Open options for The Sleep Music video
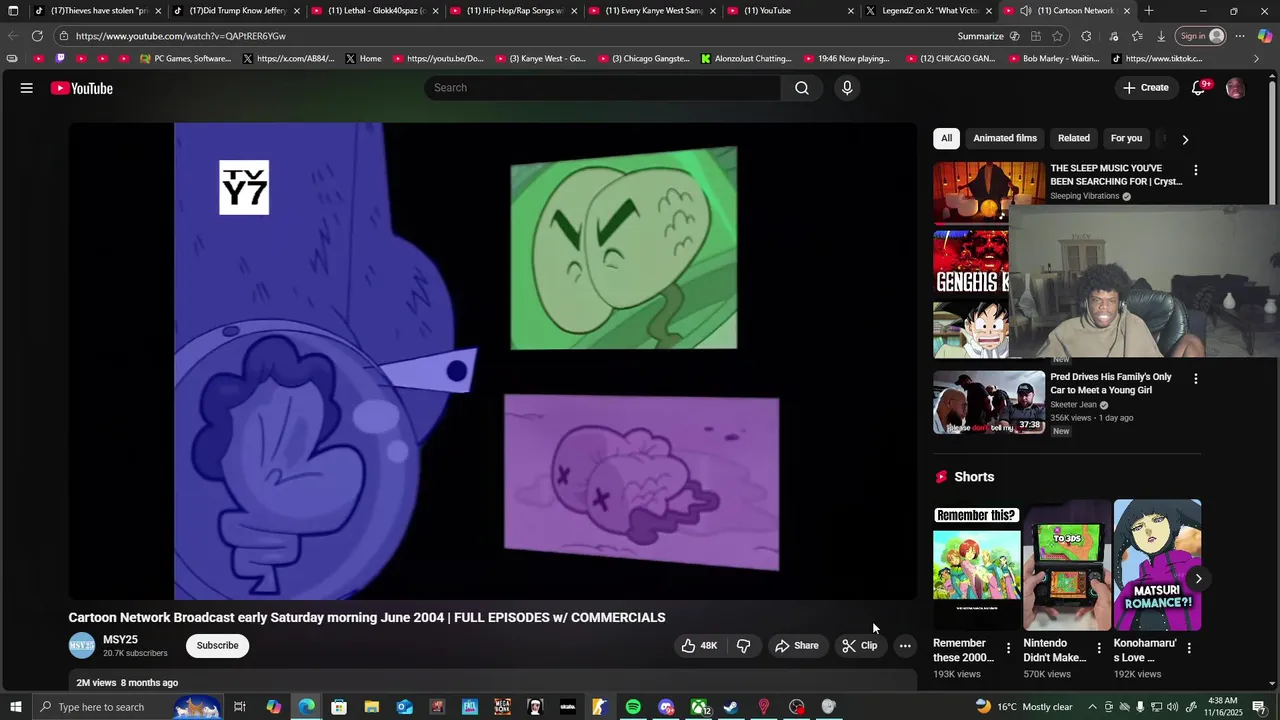This screenshot has width=1280, height=720. (1195, 170)
